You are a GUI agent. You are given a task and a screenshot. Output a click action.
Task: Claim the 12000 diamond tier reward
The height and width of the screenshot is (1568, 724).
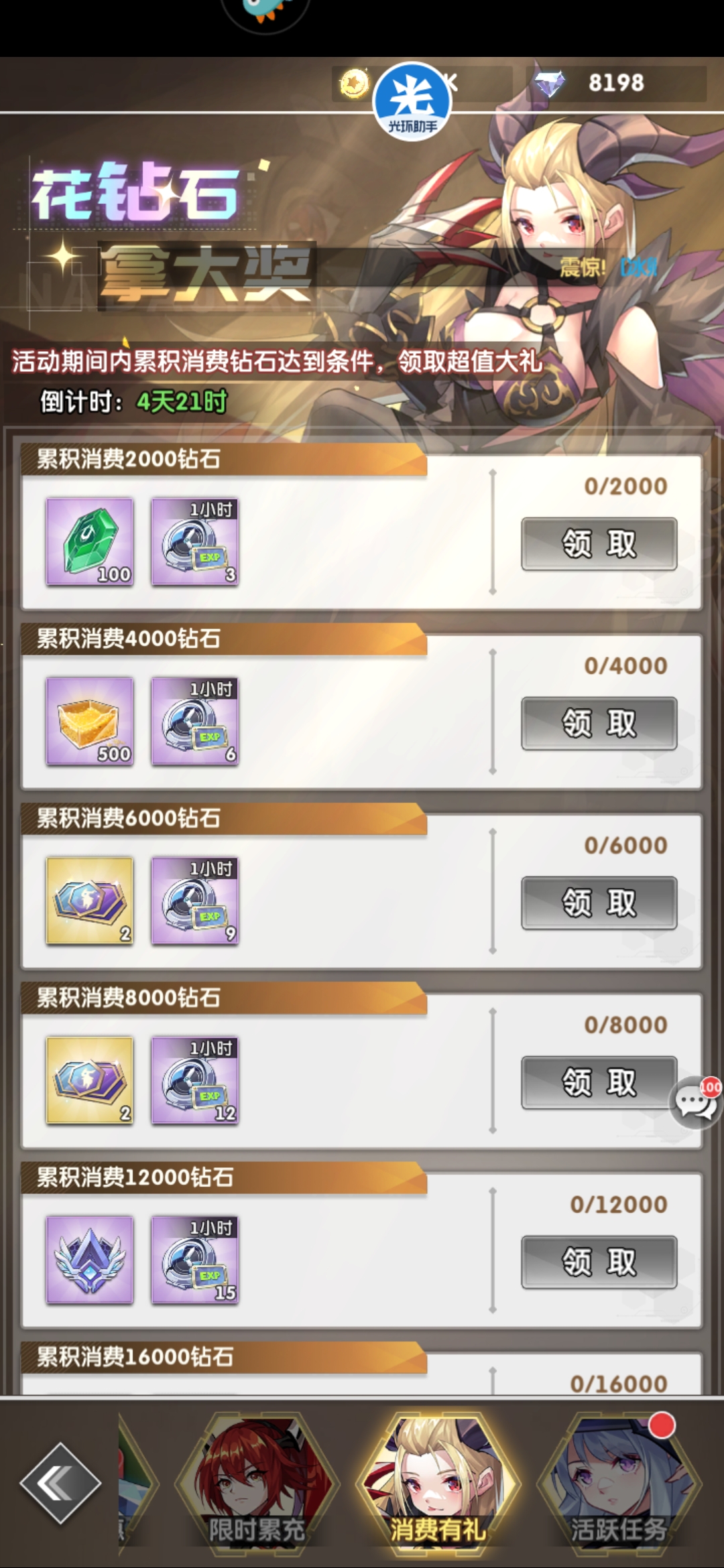pos(599,1262)
